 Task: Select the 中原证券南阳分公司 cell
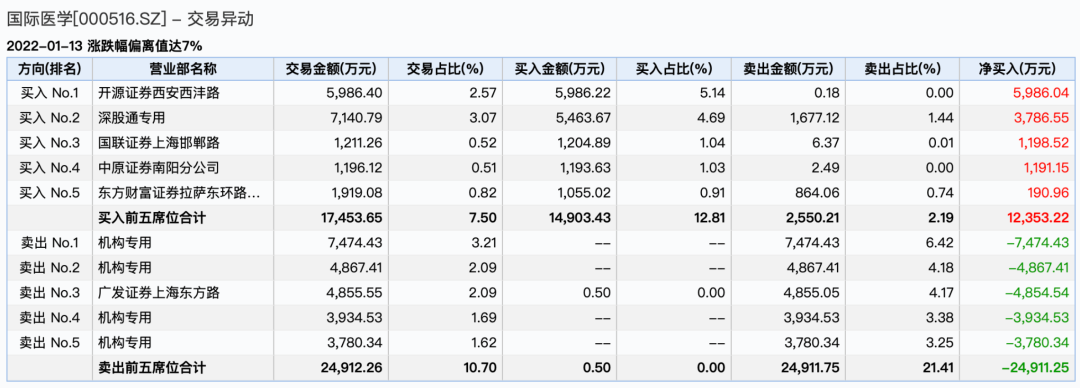[x=158, y=168]
